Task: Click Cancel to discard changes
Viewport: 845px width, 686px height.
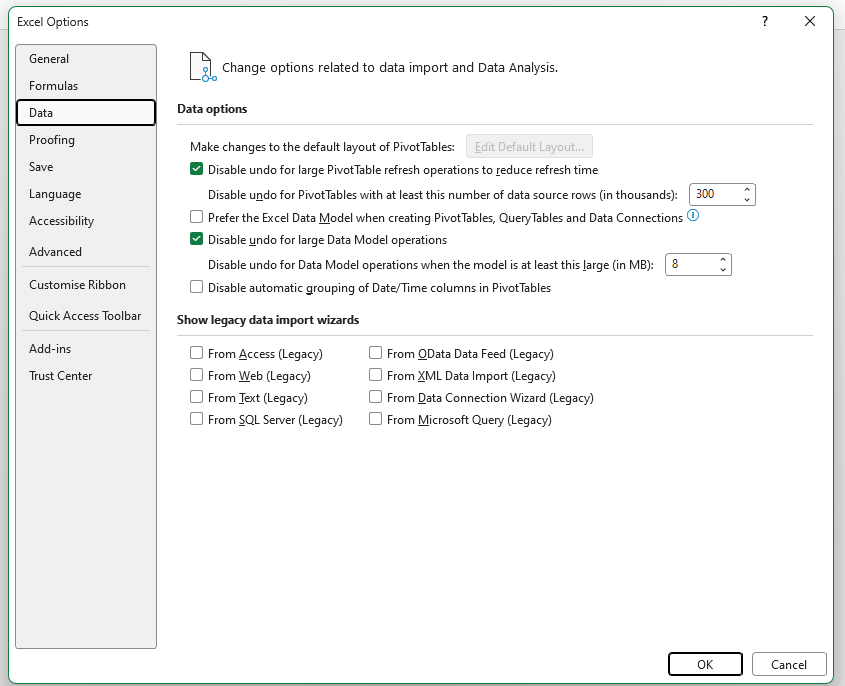Action: point(789,664)
